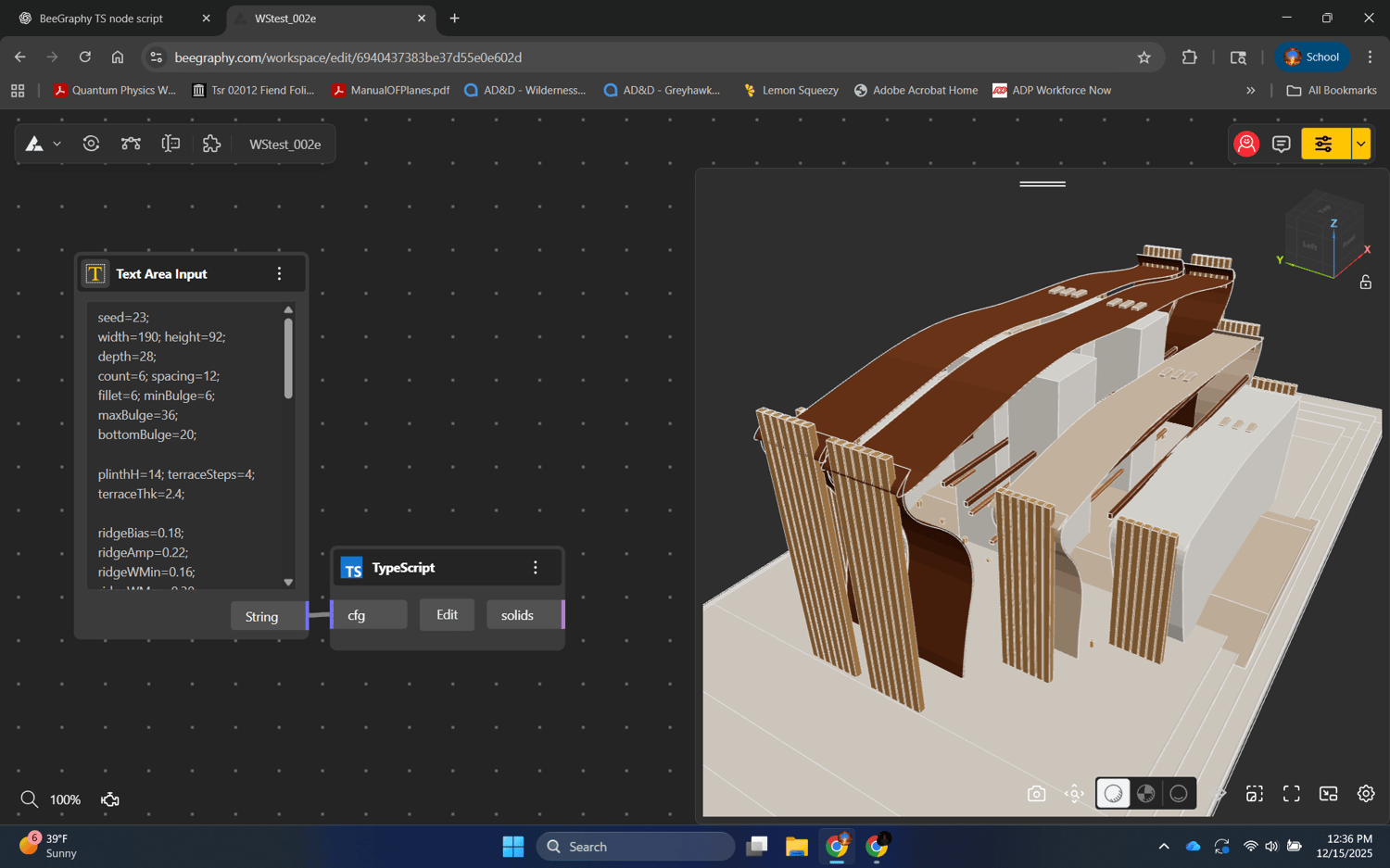Click the picture-in-picture viewer icon
Screen dimensions: 1390x868
(x=1328, y=794)
